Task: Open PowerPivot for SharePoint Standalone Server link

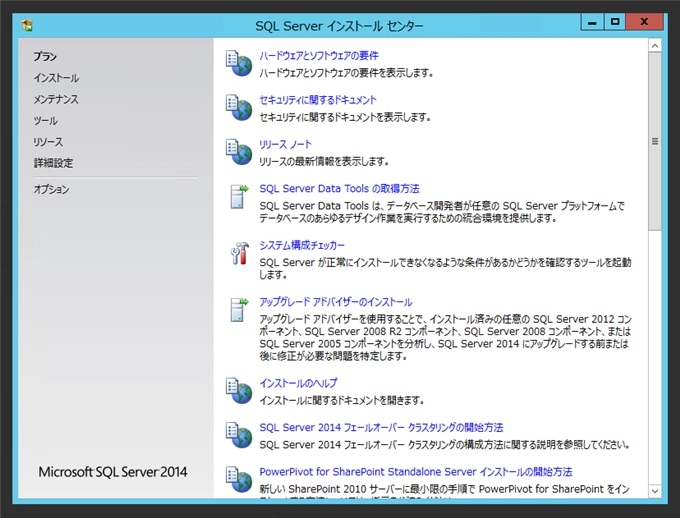Action: [416, 472]
